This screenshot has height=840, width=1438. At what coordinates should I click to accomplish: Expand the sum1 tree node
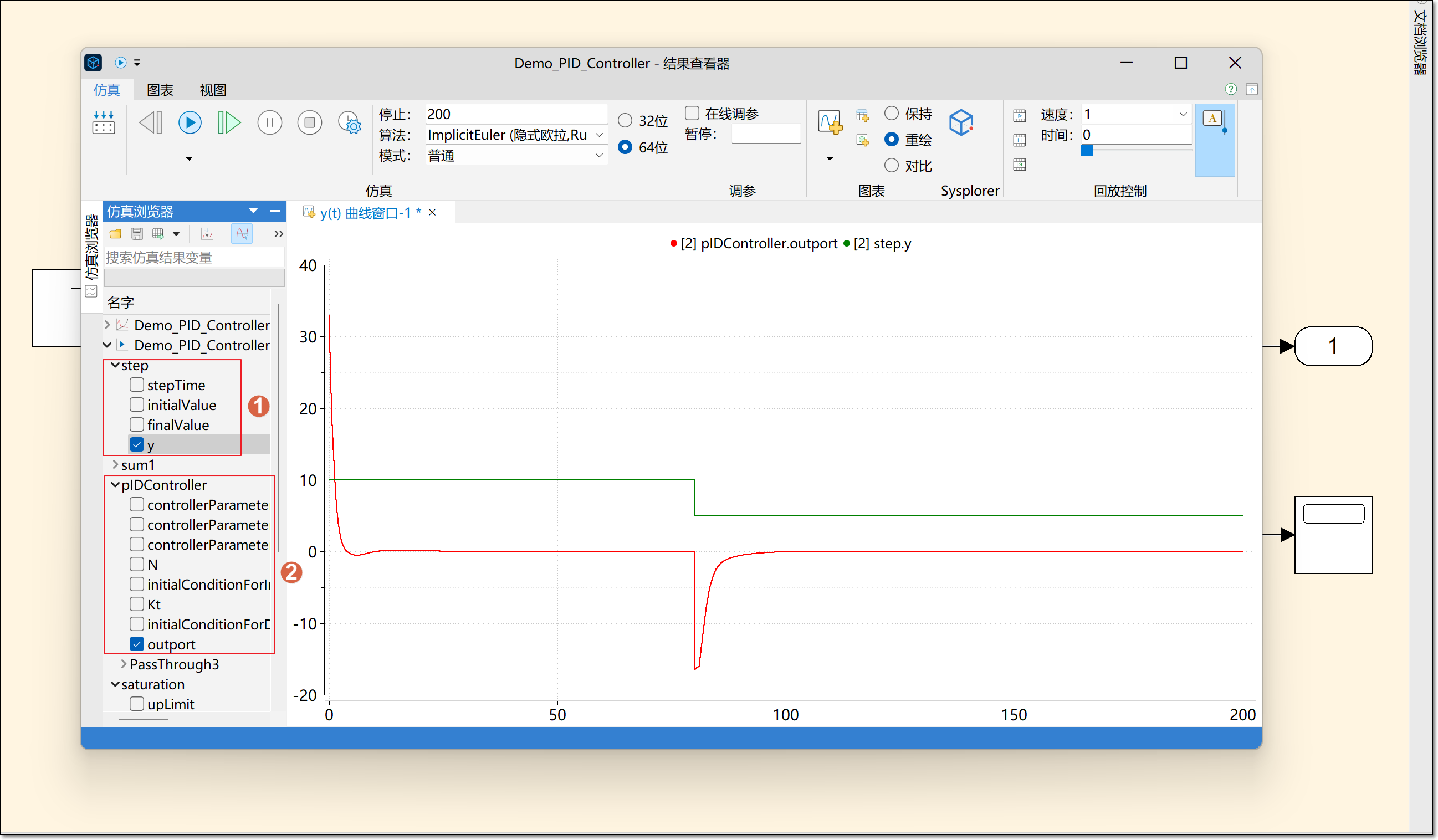pyautogui.click(x=115, y=465)
